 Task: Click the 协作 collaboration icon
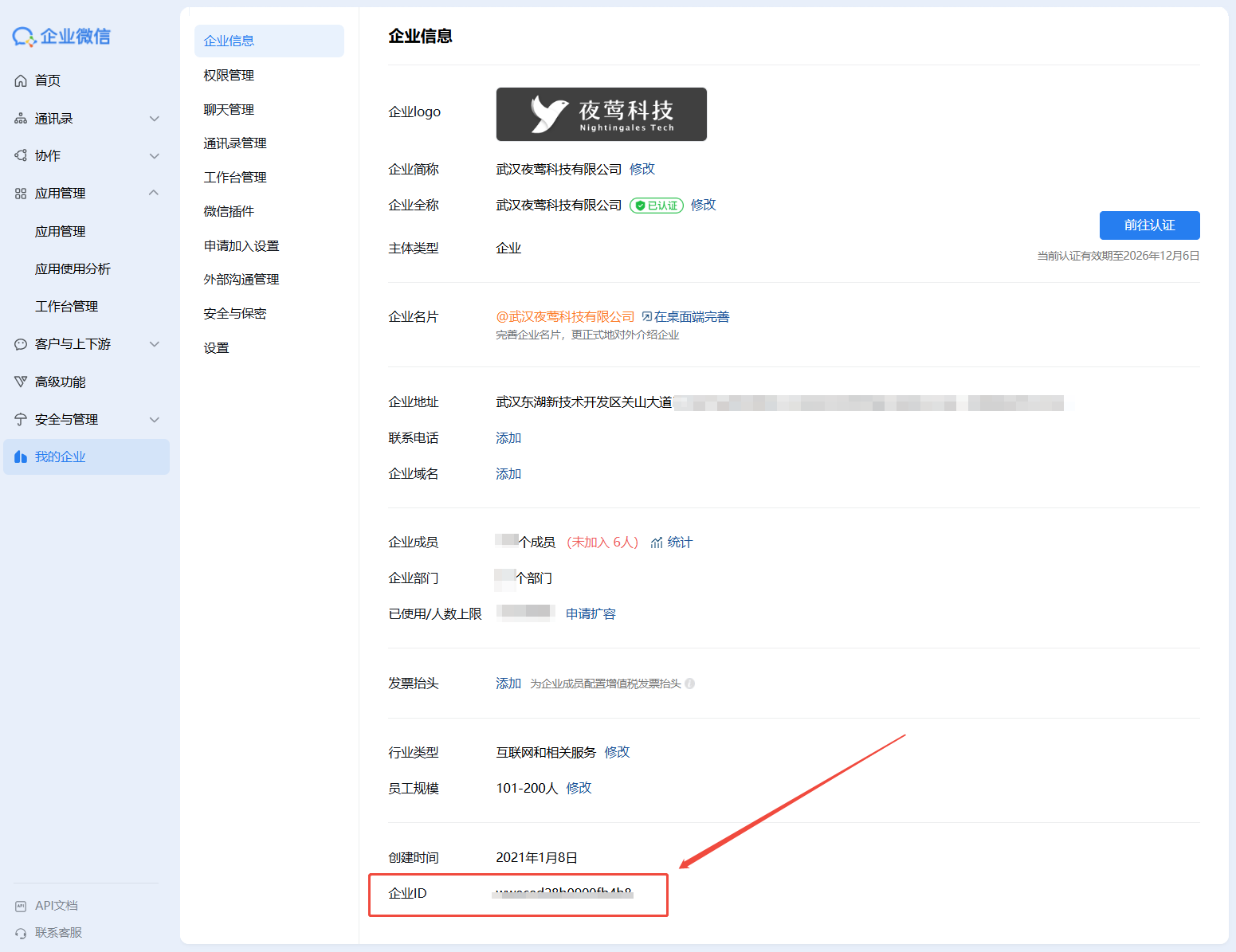[21, 155]
